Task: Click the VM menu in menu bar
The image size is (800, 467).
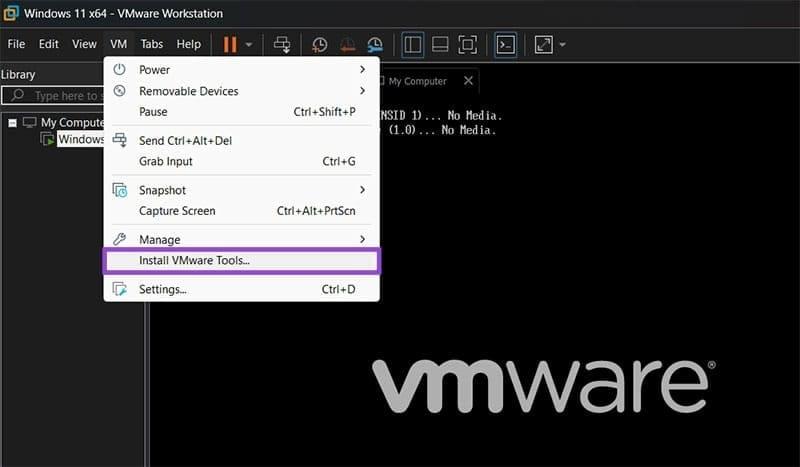Action: [x=118, y=44]
